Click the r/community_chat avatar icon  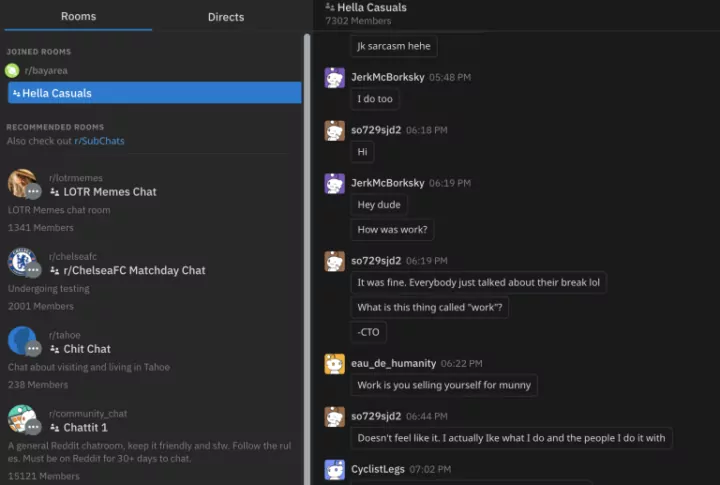(22, 419)
